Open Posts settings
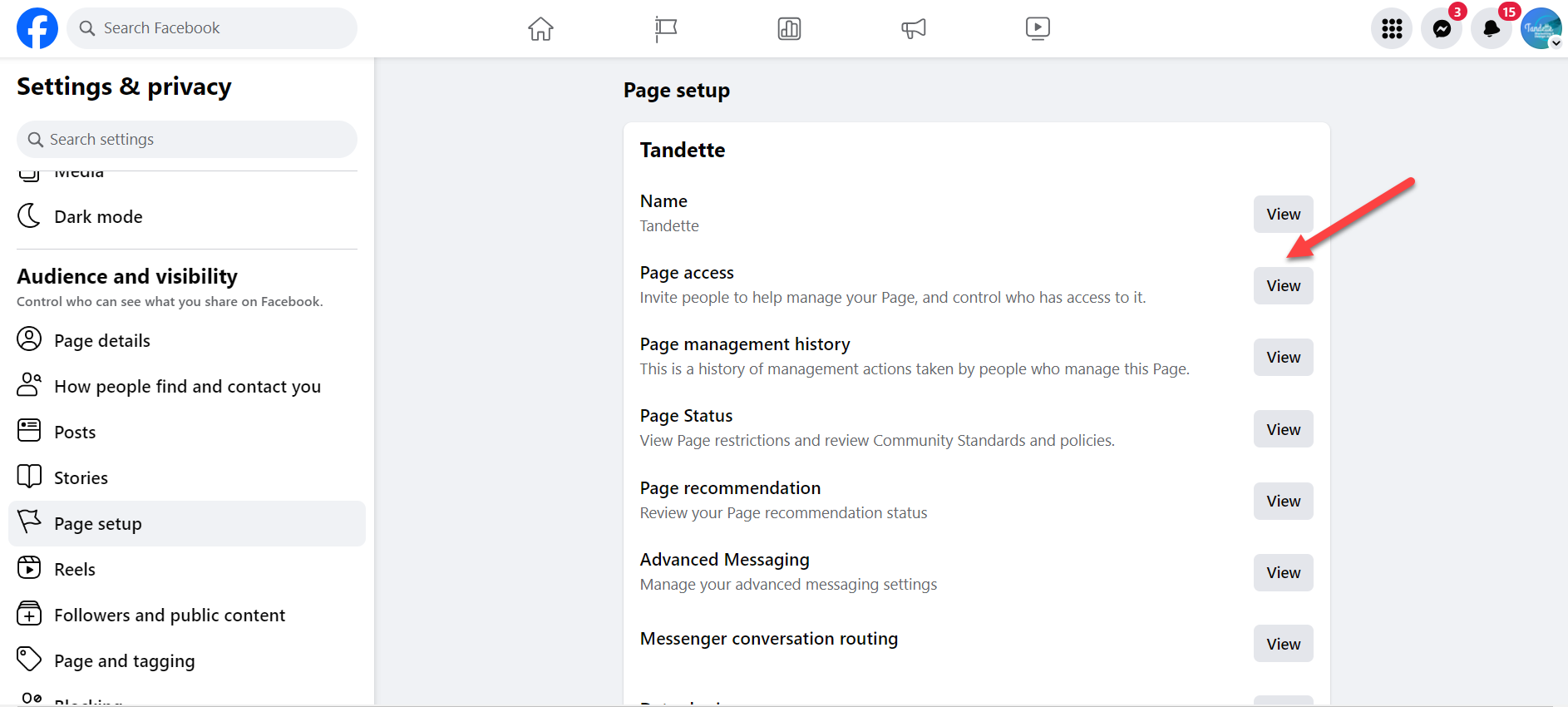1568x707 pixels. (187, 432)
